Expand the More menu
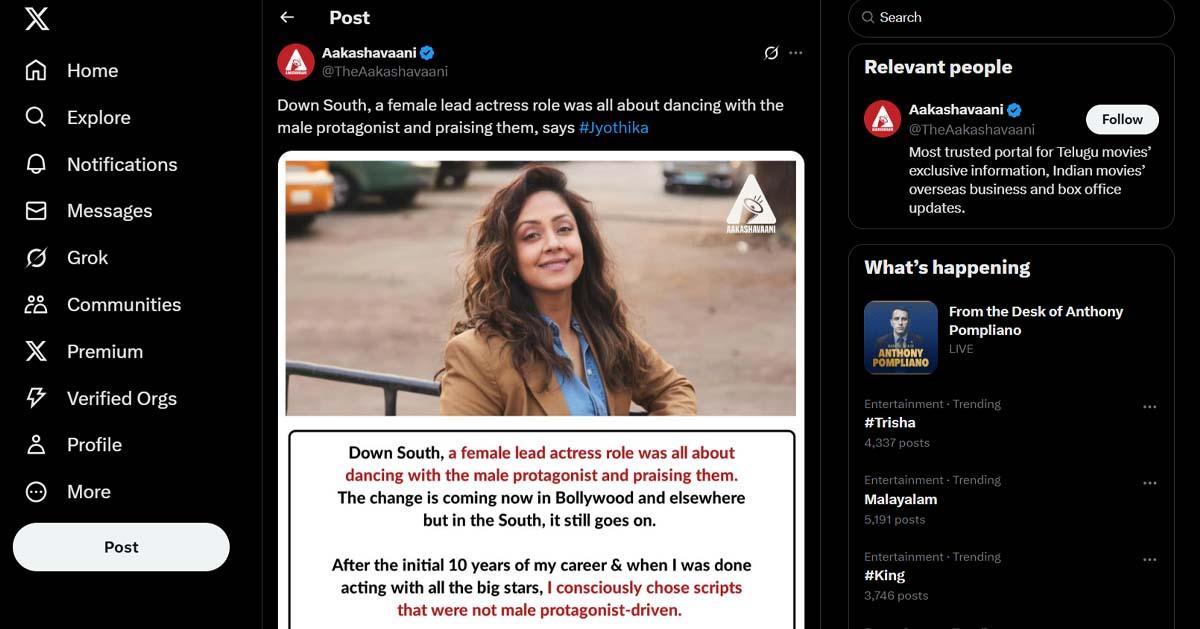 pos(67,492)
